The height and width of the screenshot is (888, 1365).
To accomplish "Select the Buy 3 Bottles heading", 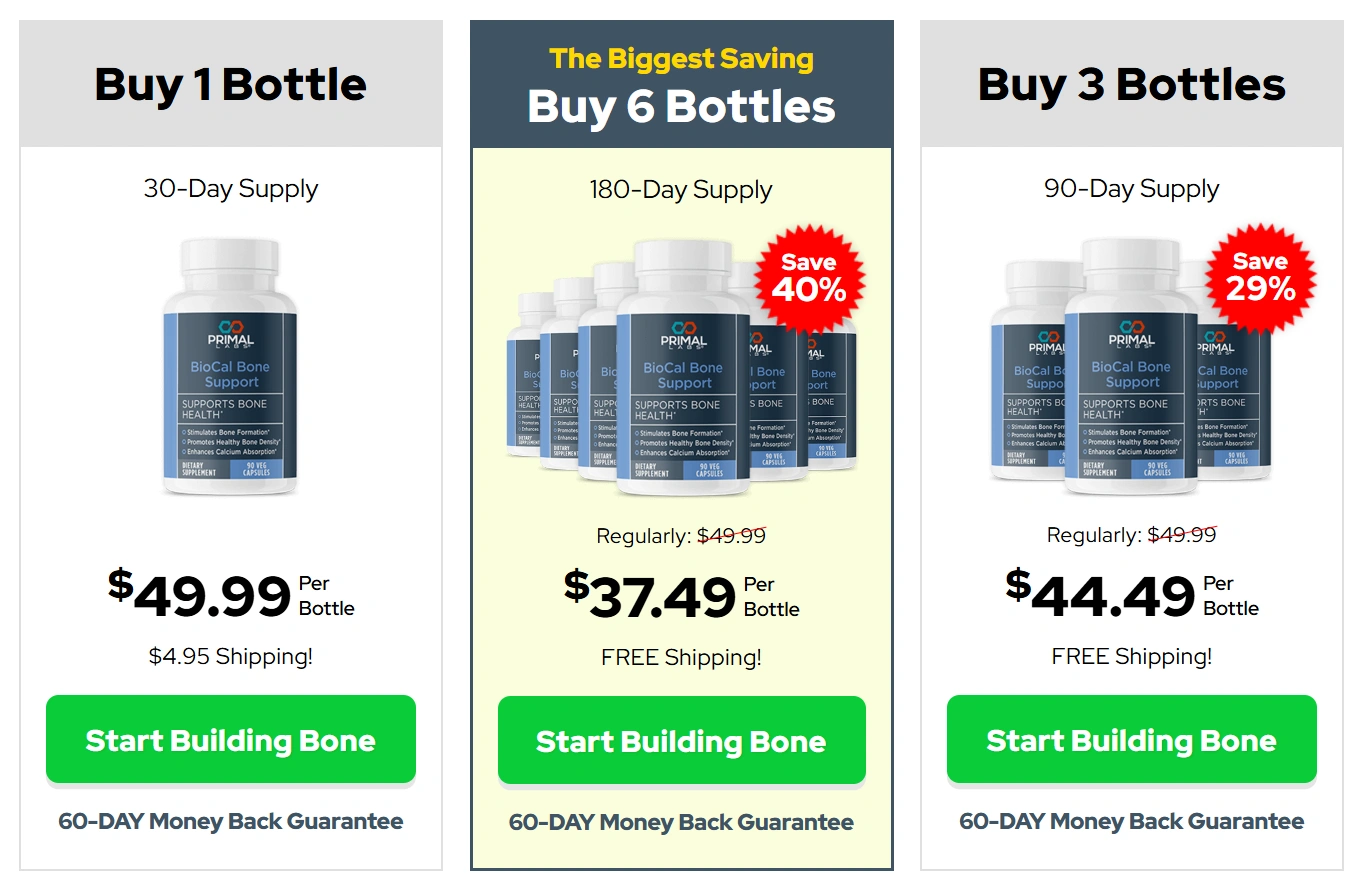I will click(1131, 85).
